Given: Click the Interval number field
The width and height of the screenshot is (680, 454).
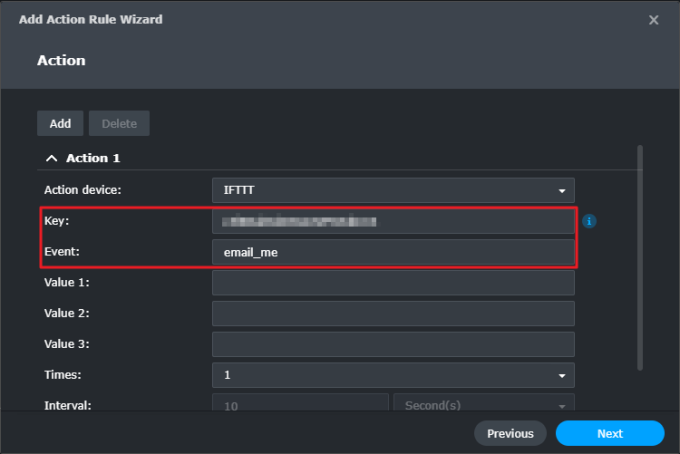Looking at the screenshot, I should (299, 406).
